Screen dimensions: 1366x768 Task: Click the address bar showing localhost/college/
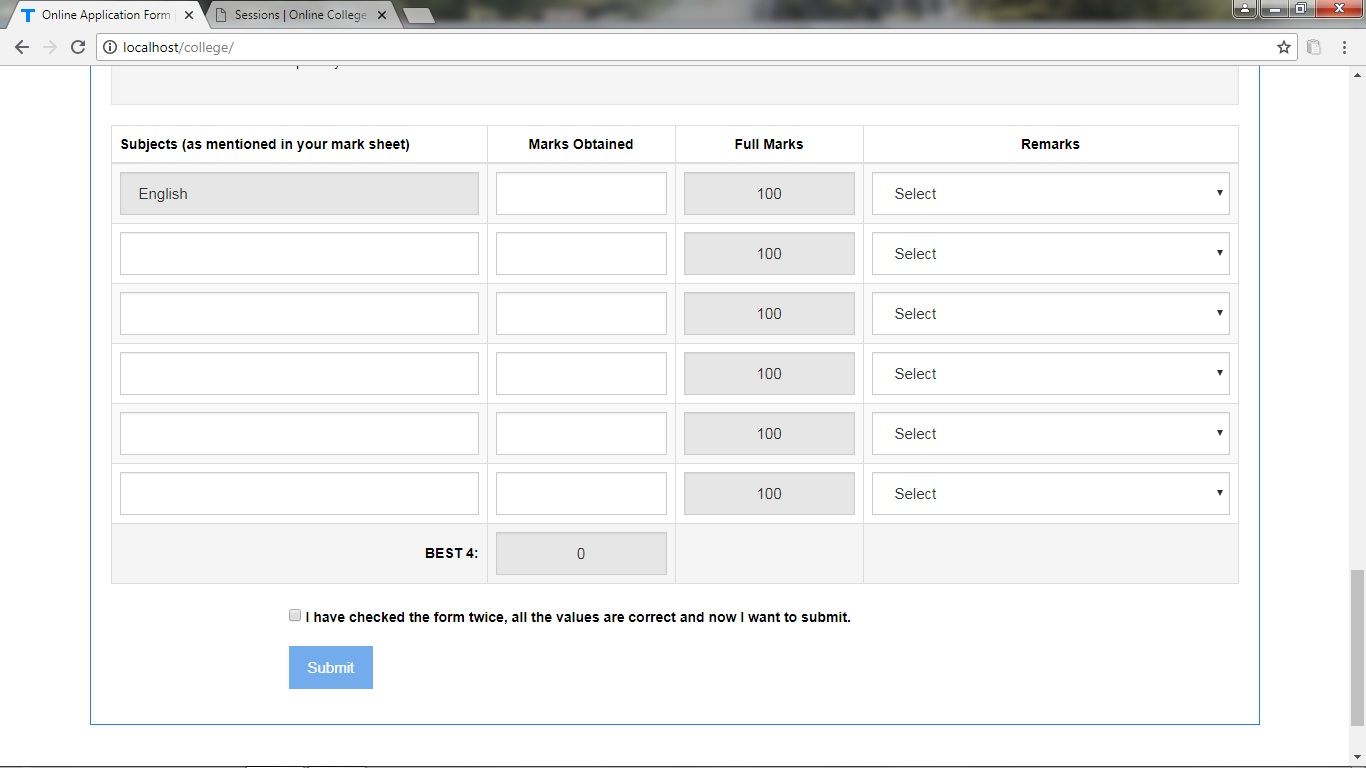coord(697,47)
